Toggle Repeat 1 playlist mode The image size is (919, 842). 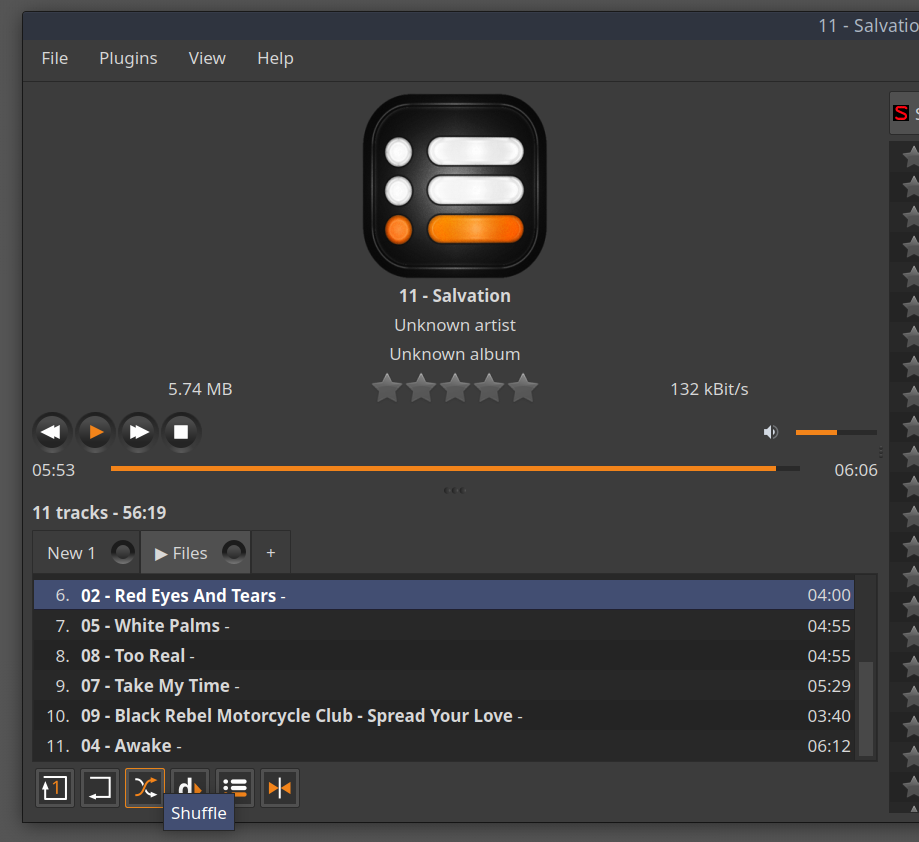[54, 788]
